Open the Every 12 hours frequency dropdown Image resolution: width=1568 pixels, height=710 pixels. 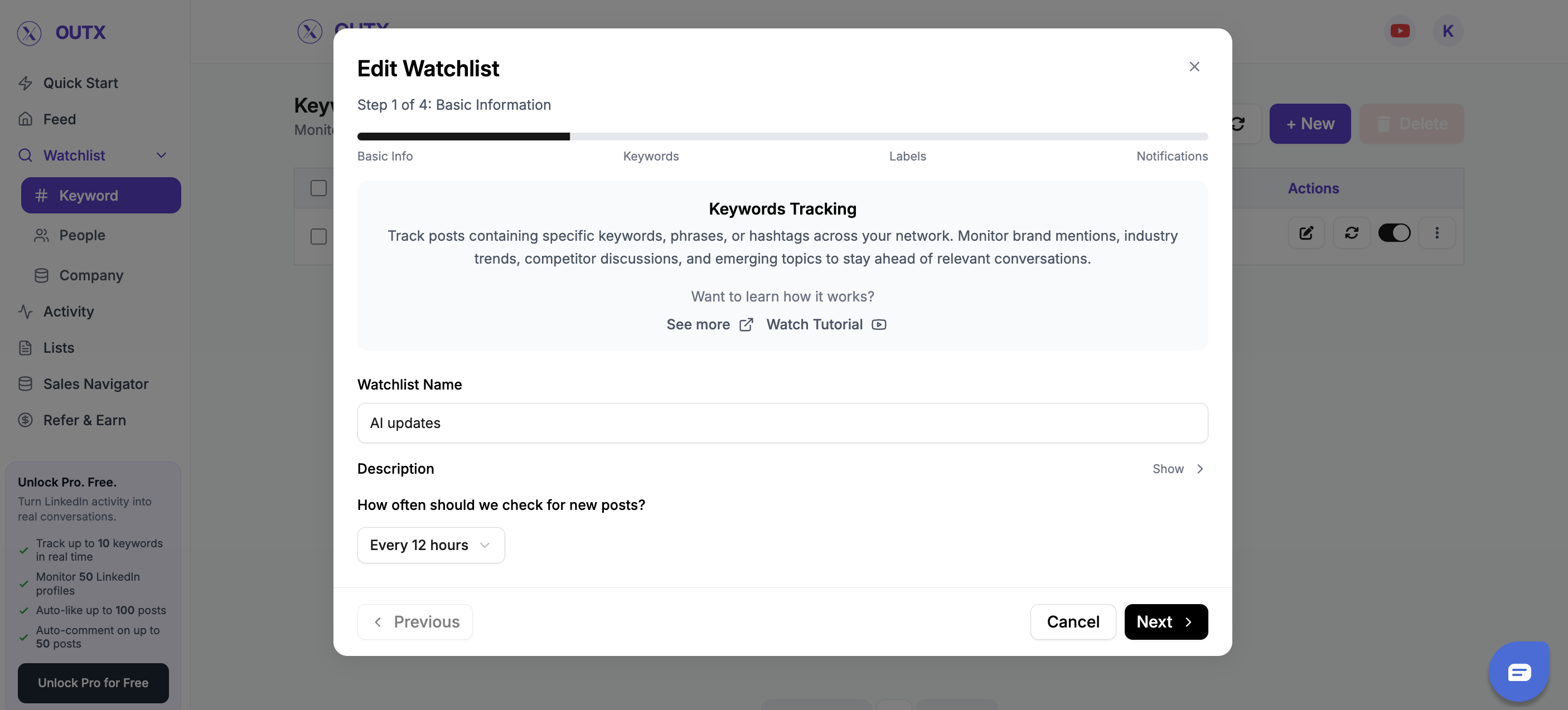coord(430,544)
